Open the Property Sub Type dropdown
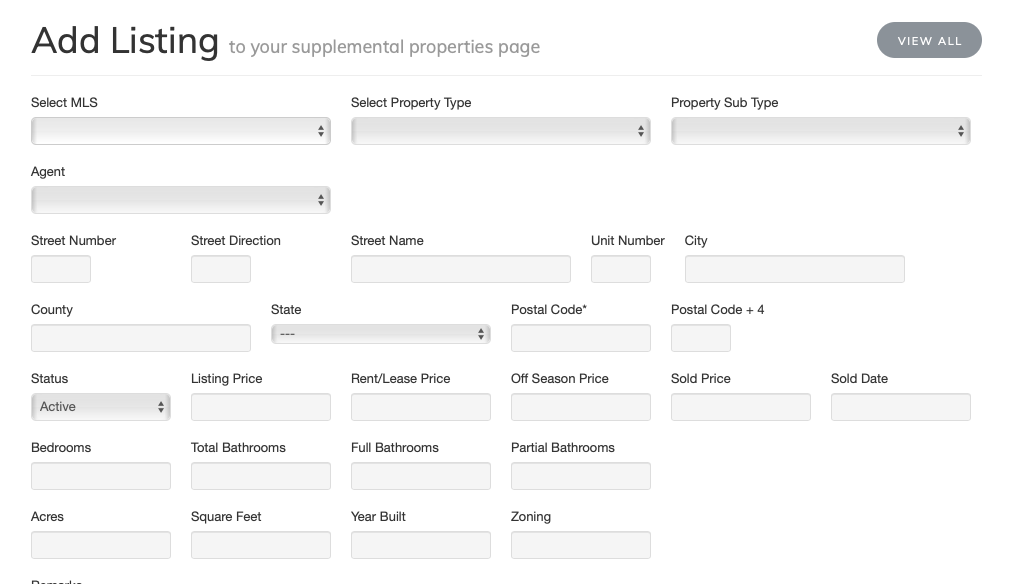Viewport: 1022px width, 584px height. [820, 131]
